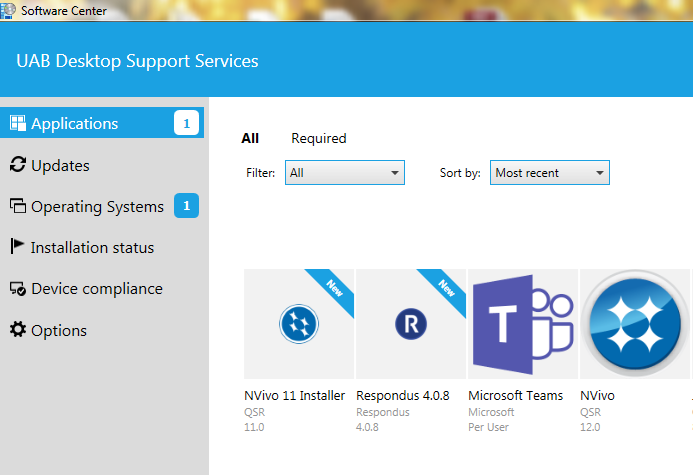
Task: Click the NVivo 11 Installer name label
Action: [294, 396]
